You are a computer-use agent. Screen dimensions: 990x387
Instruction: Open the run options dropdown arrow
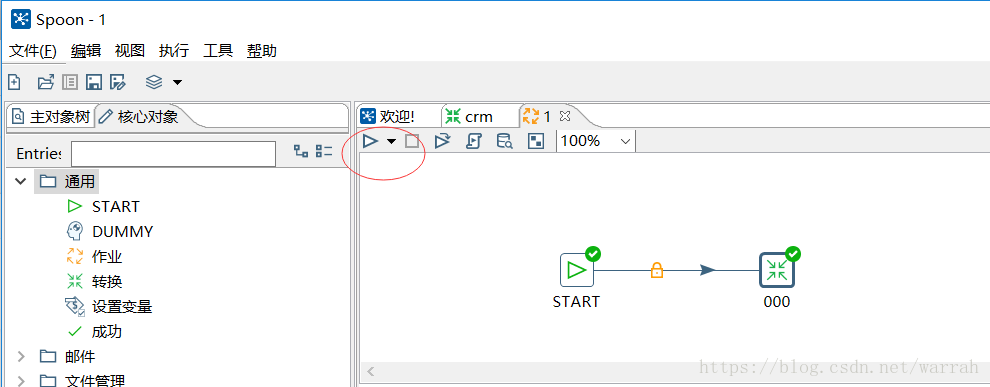(x=391, y=141)
